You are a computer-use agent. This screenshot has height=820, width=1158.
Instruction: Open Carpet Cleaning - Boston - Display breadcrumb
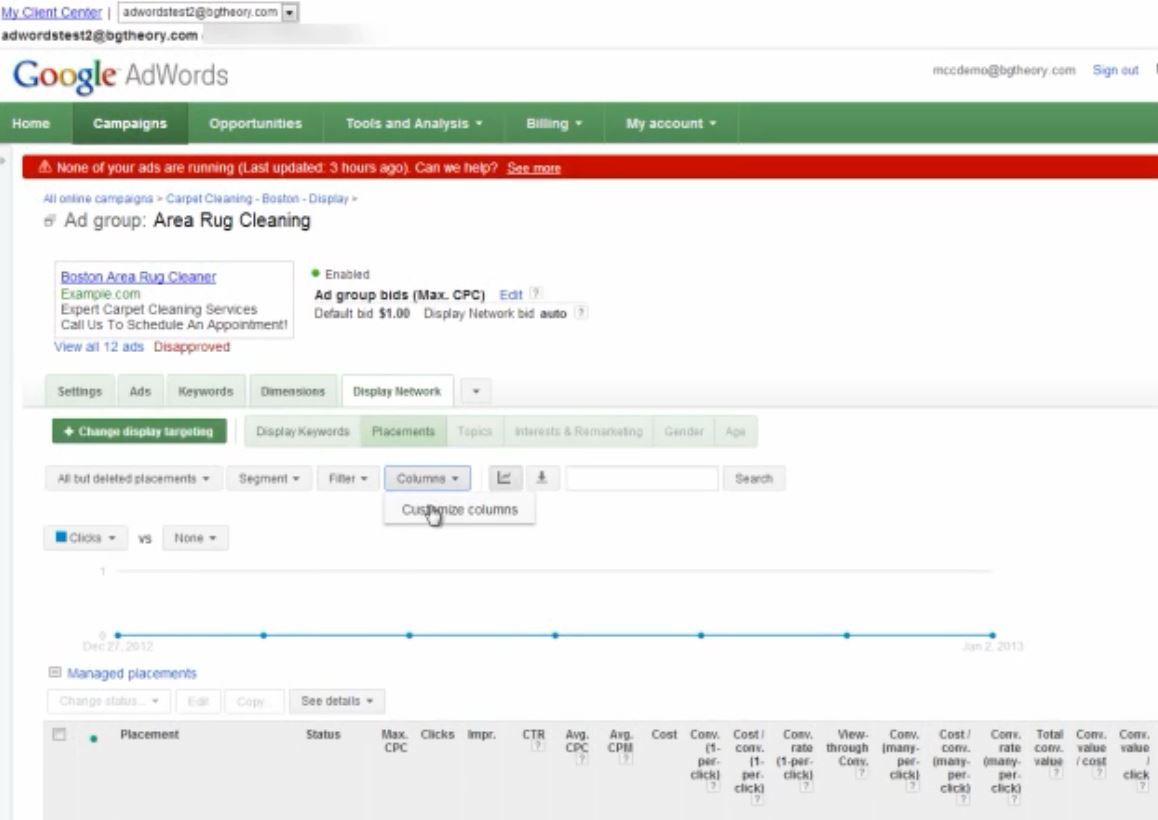[257, 199]
